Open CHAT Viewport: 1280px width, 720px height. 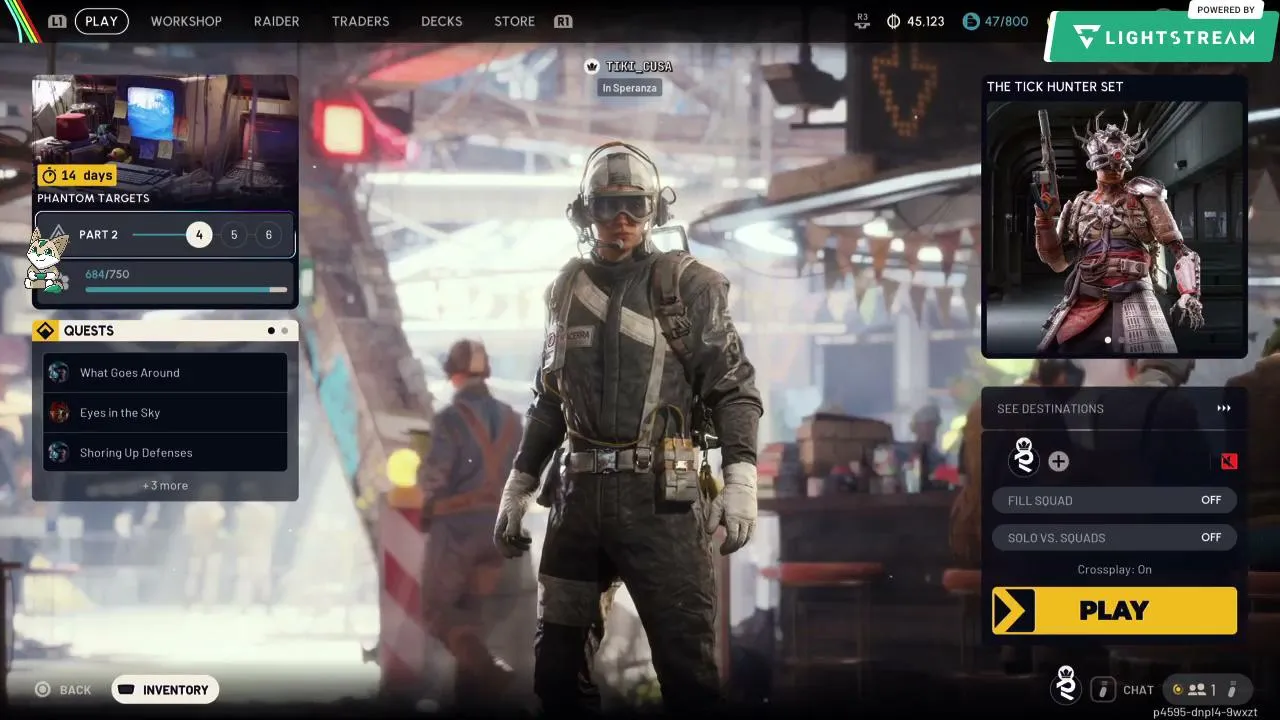click(1138, 690)
